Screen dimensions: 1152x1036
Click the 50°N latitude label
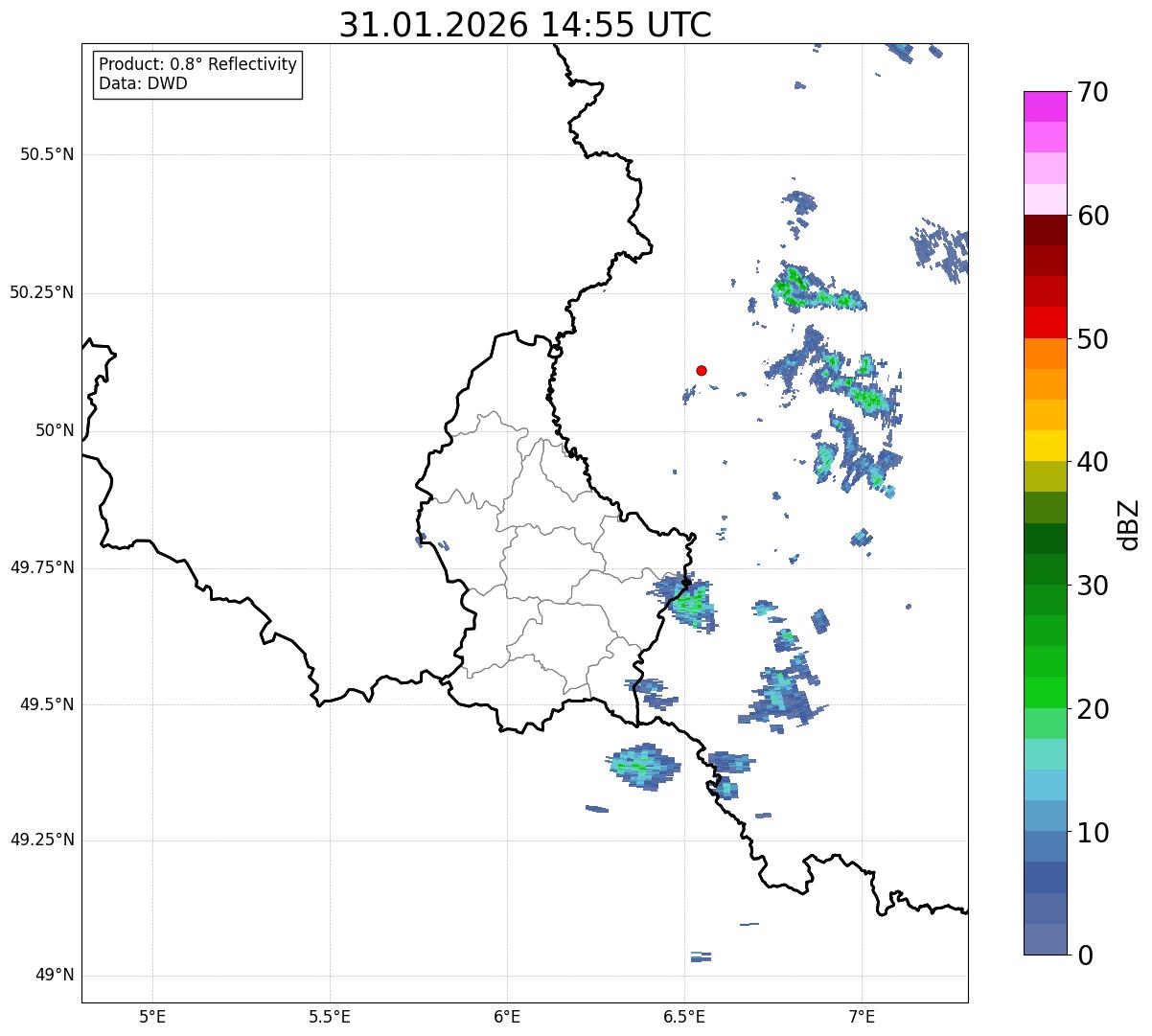pyautogui.click(x=55, y=430)
